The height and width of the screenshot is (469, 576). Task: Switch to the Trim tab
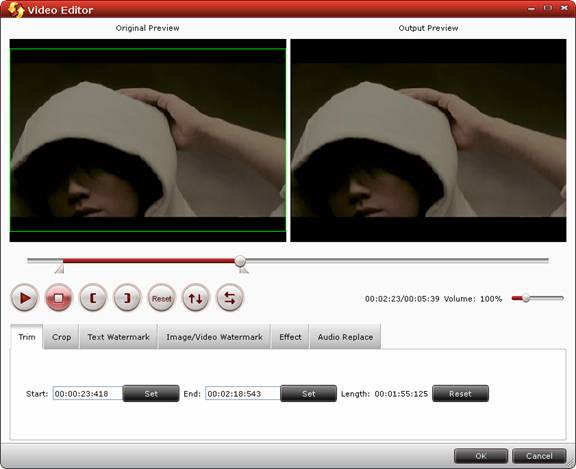[x=27, y=337]
